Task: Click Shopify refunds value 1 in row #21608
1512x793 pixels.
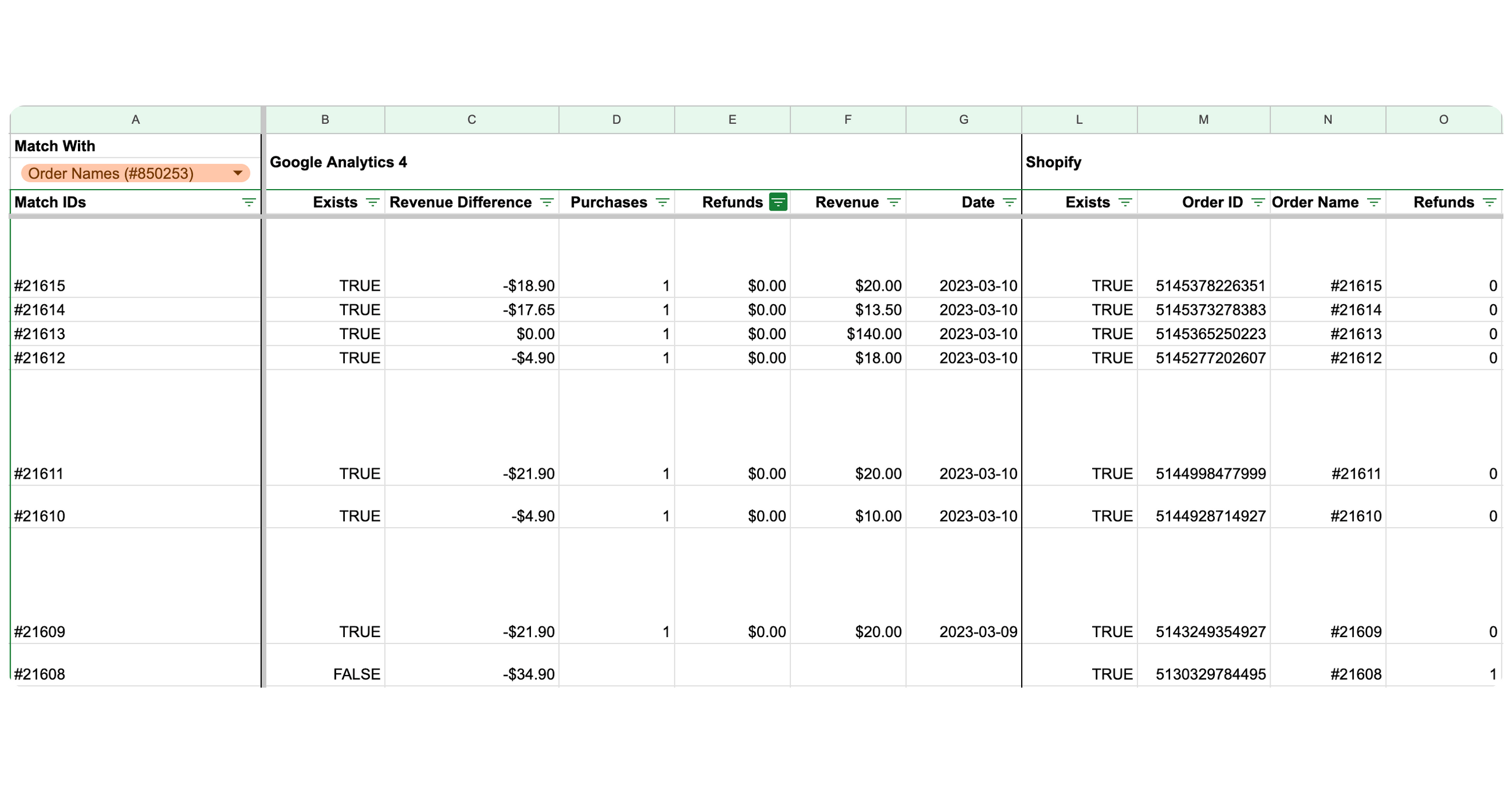Action: click(x=1493, y=674)
